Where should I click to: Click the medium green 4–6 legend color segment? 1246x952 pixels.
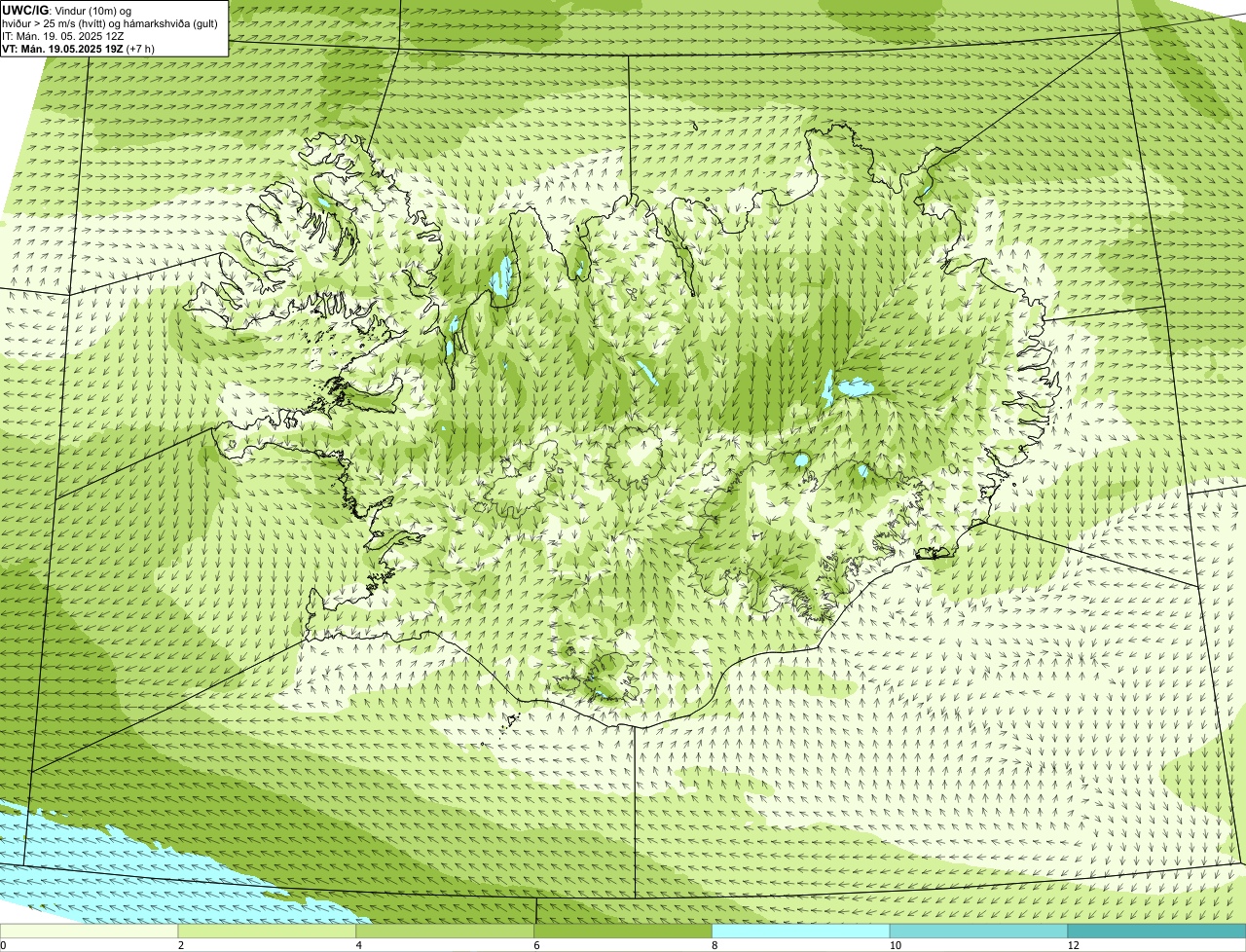point(447,931)
